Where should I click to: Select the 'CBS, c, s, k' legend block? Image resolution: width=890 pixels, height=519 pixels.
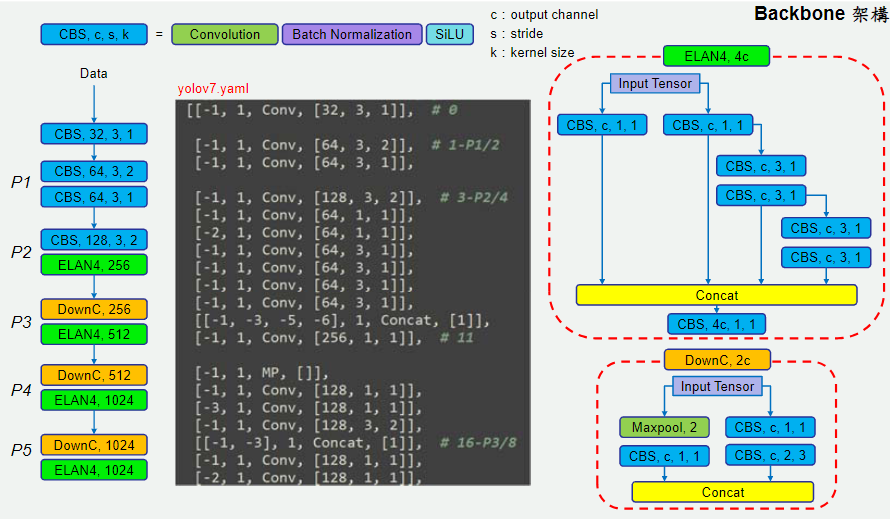coord(94,34)
